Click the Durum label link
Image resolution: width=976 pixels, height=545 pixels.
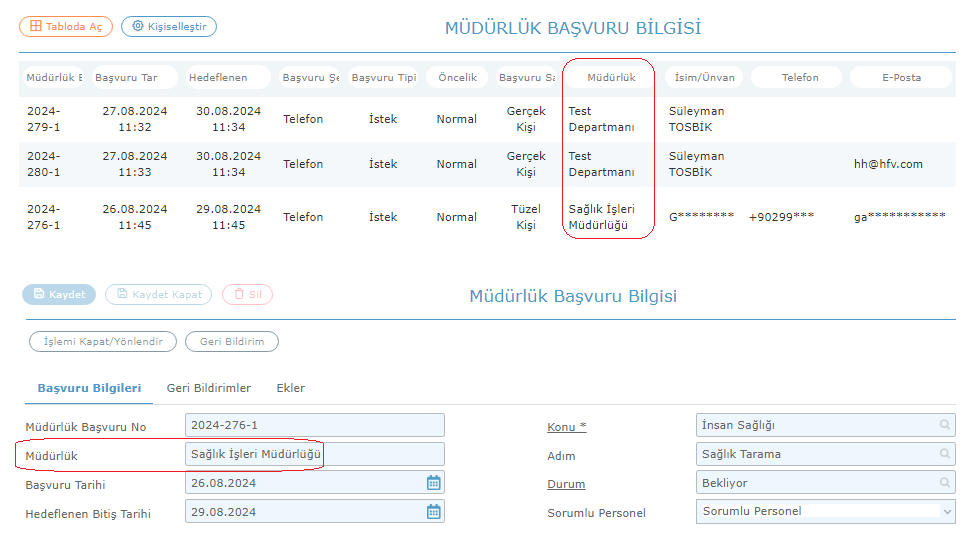[566, 484]
